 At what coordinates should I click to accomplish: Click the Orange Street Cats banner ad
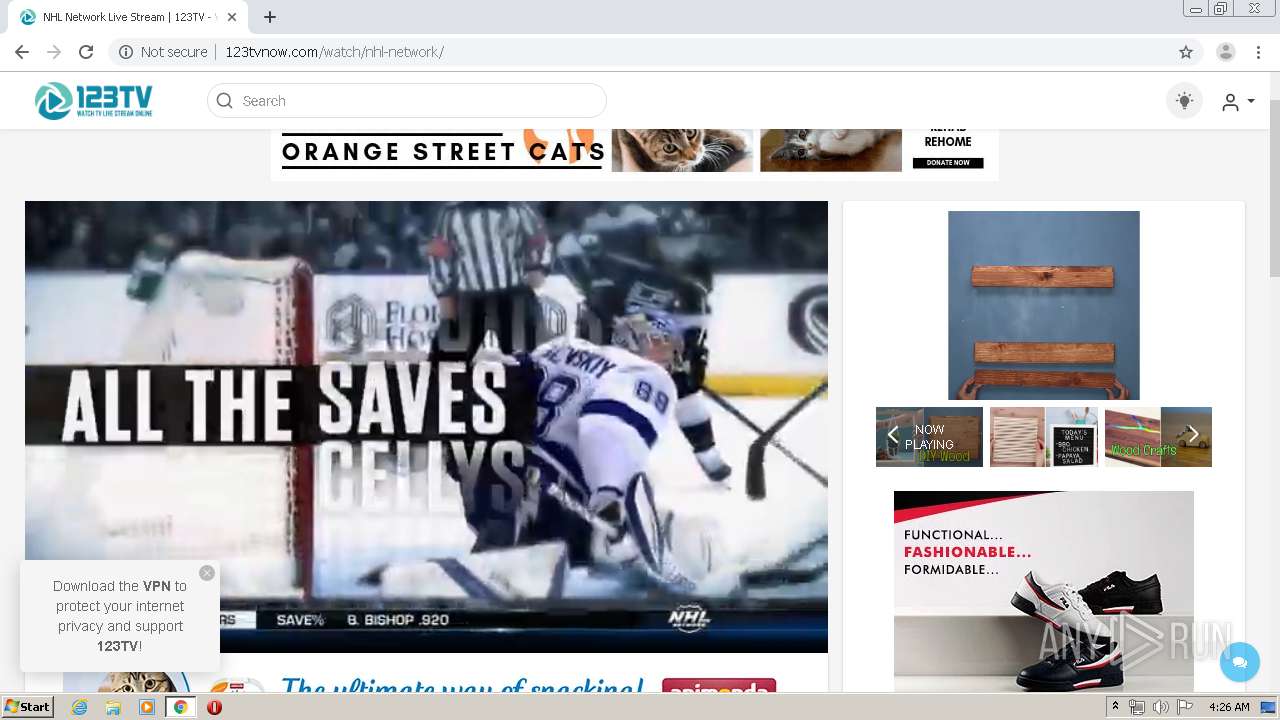point(634,155)
